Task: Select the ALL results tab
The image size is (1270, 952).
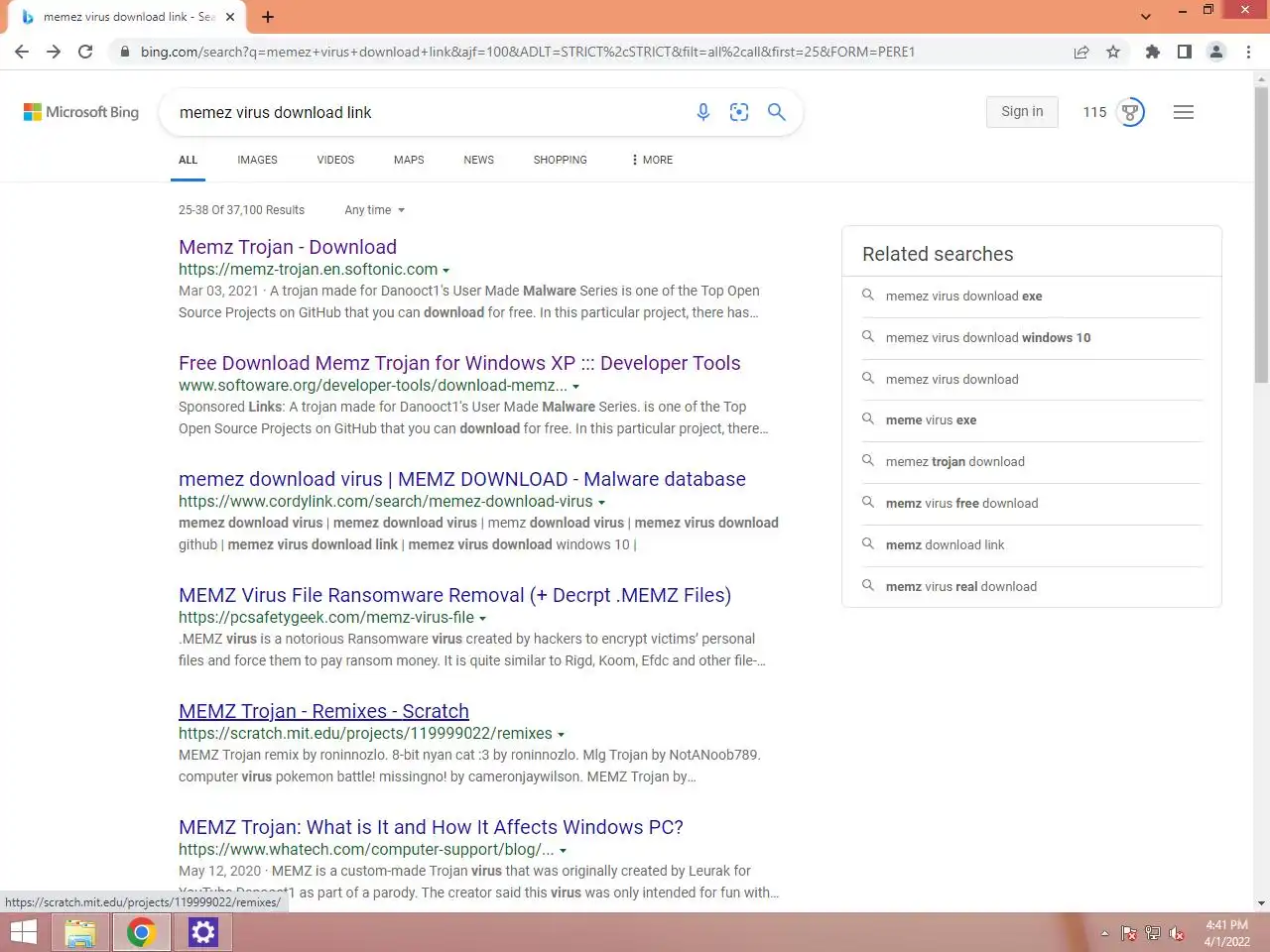Action: (x=188, y=160)
